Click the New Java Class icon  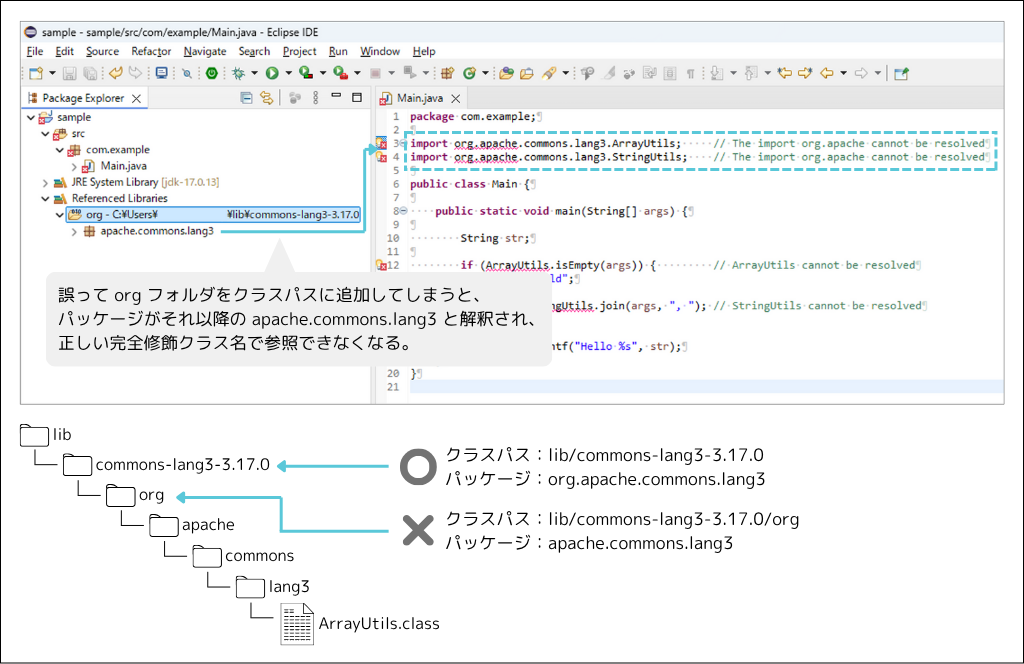tap(470, 73)
